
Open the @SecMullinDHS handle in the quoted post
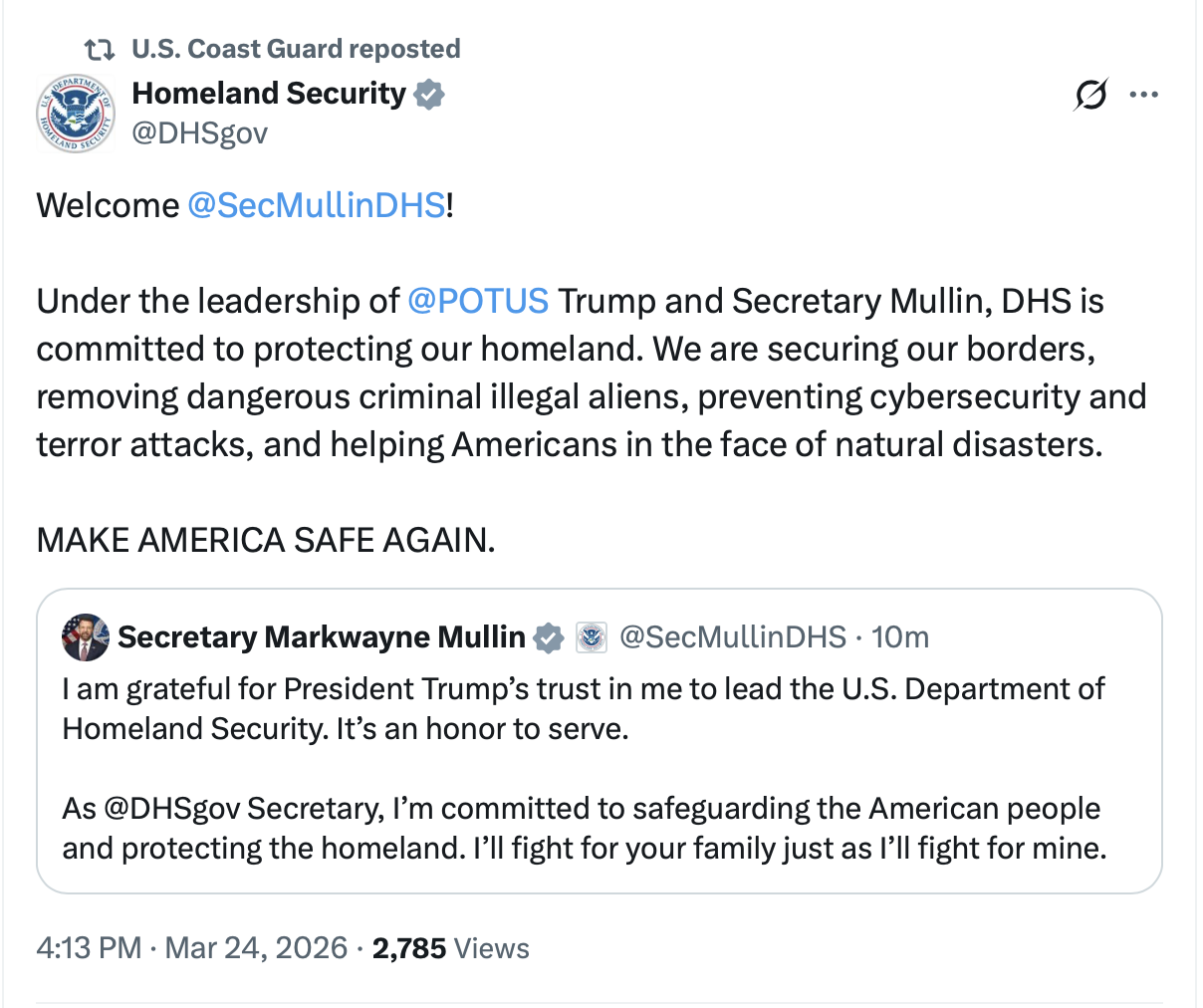(x=732, y=637)
